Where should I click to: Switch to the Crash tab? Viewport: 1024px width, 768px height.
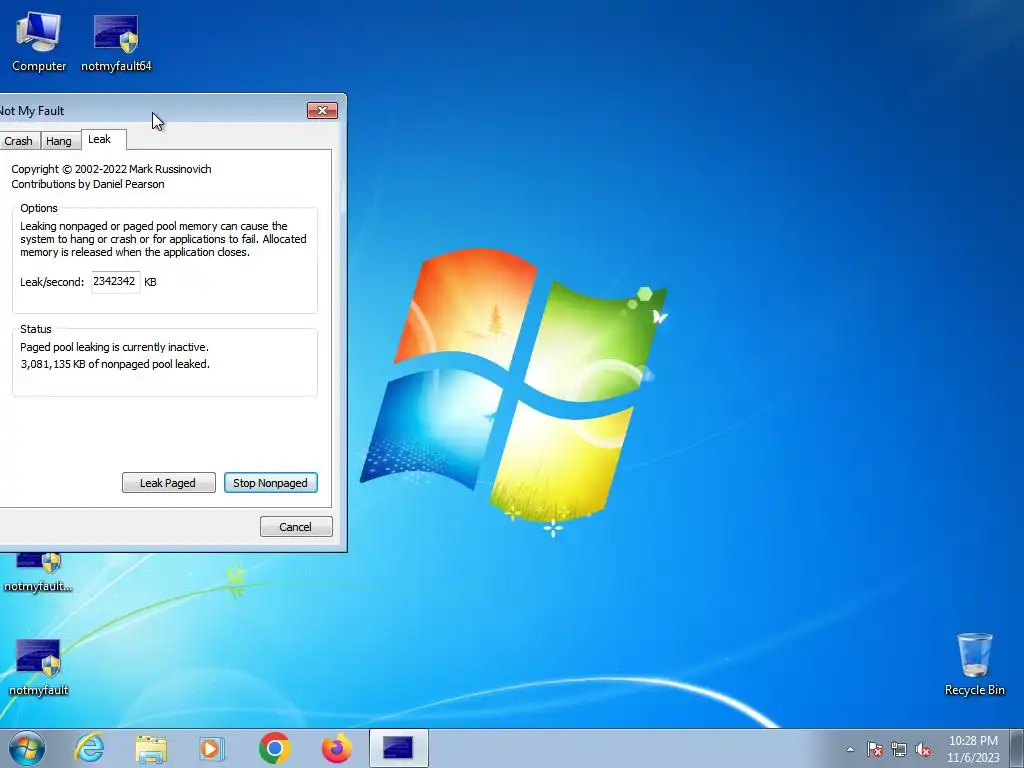tap(18, 141)
